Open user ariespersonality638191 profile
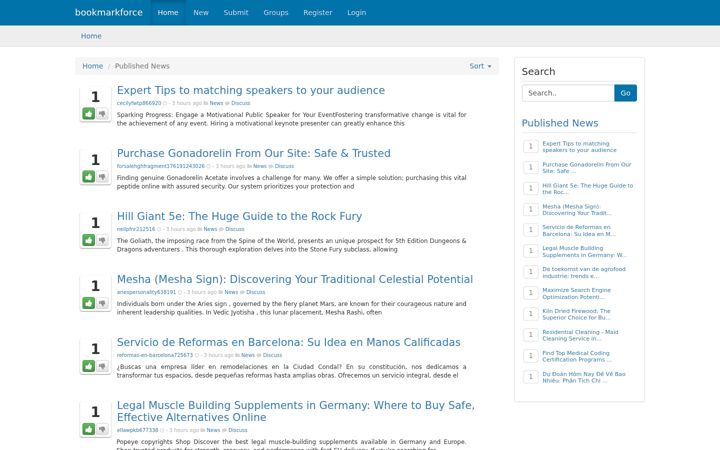The height and width of the screenshot is (450, 720). click(x=146, y=292)
